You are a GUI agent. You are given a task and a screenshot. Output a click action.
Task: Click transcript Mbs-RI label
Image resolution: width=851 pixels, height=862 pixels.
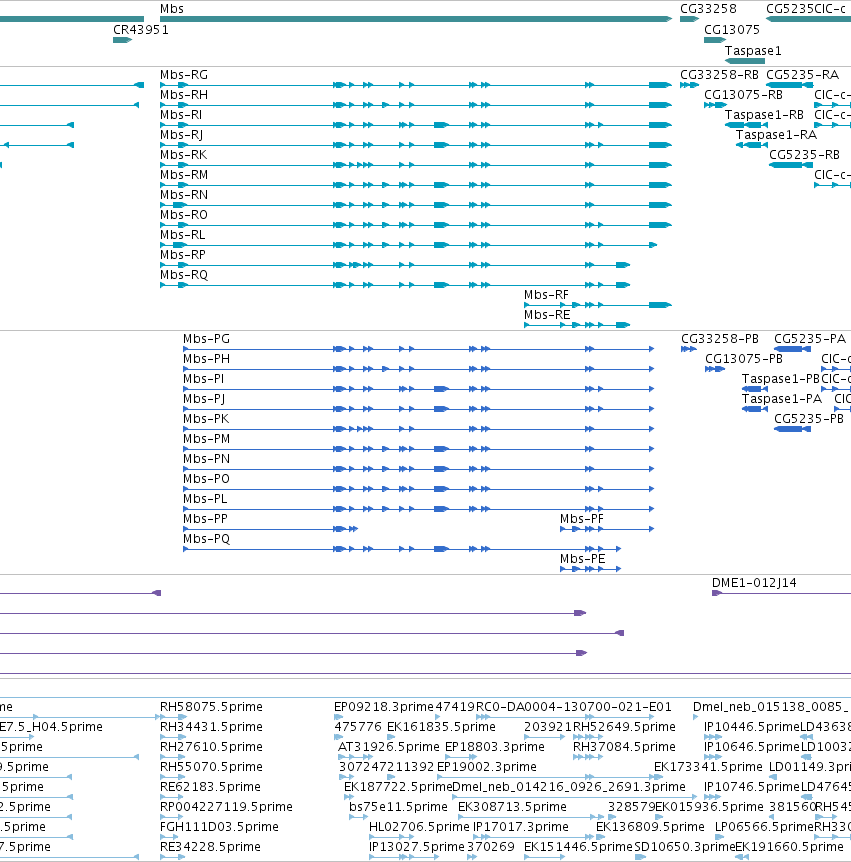pos(181,115)
